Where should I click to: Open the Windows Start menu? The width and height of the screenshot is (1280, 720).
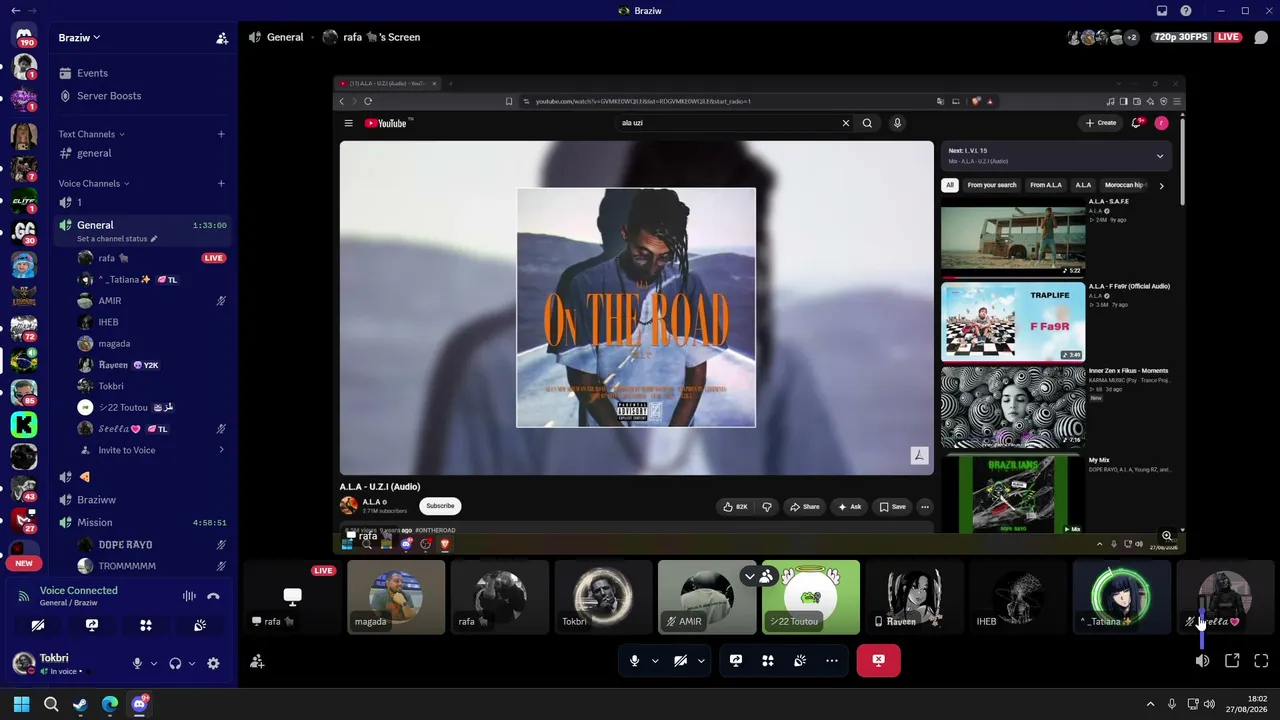point(21,704)
